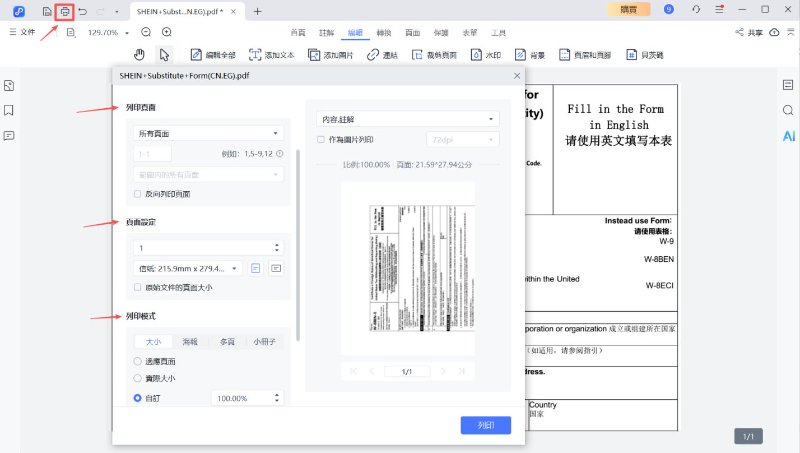Image resolution: width=800 pixels, height=453 pixels.
Task: Switch to the 海報 print mode tab
Action: tap(190, 341)
